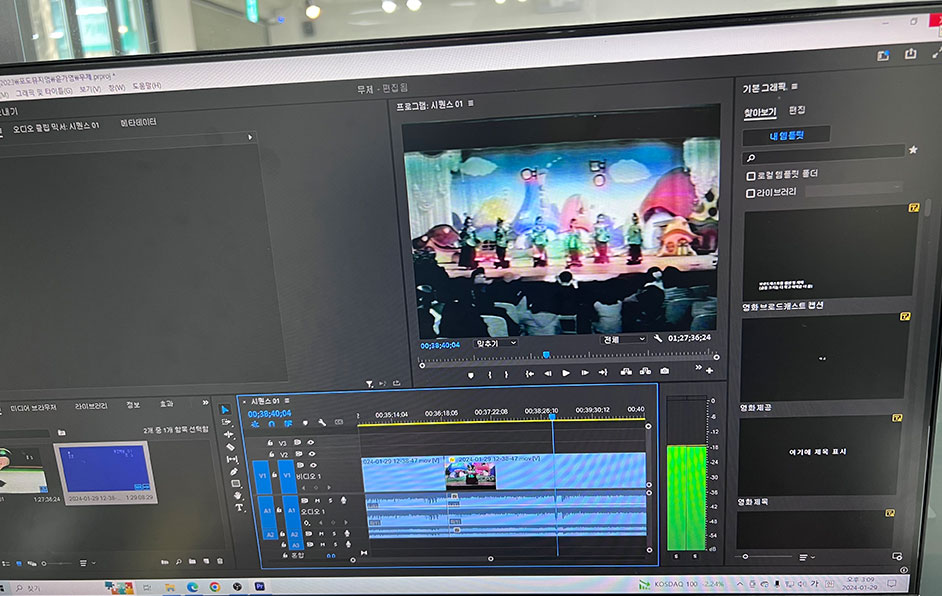The height and width of the screenshot is (596, 942).
Task: Select the Type tool in the tools panel
Action: tap(239, 508)
